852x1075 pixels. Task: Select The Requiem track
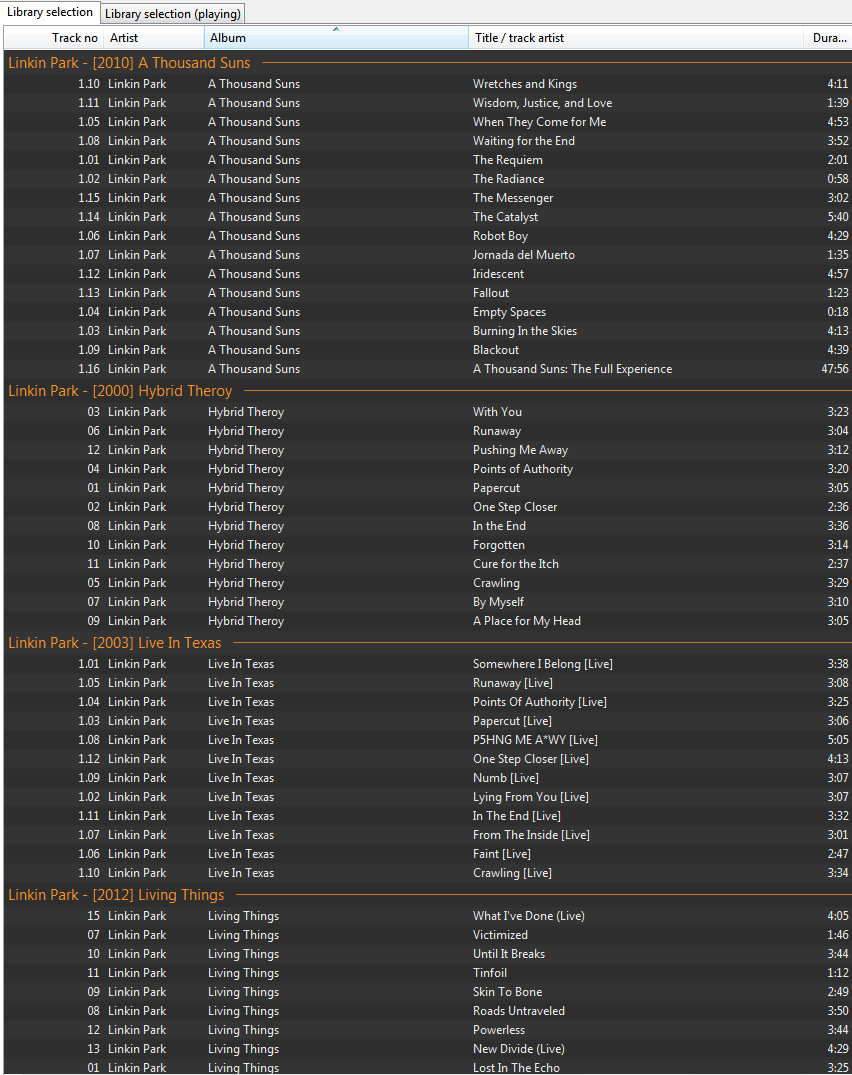point(428,160)
